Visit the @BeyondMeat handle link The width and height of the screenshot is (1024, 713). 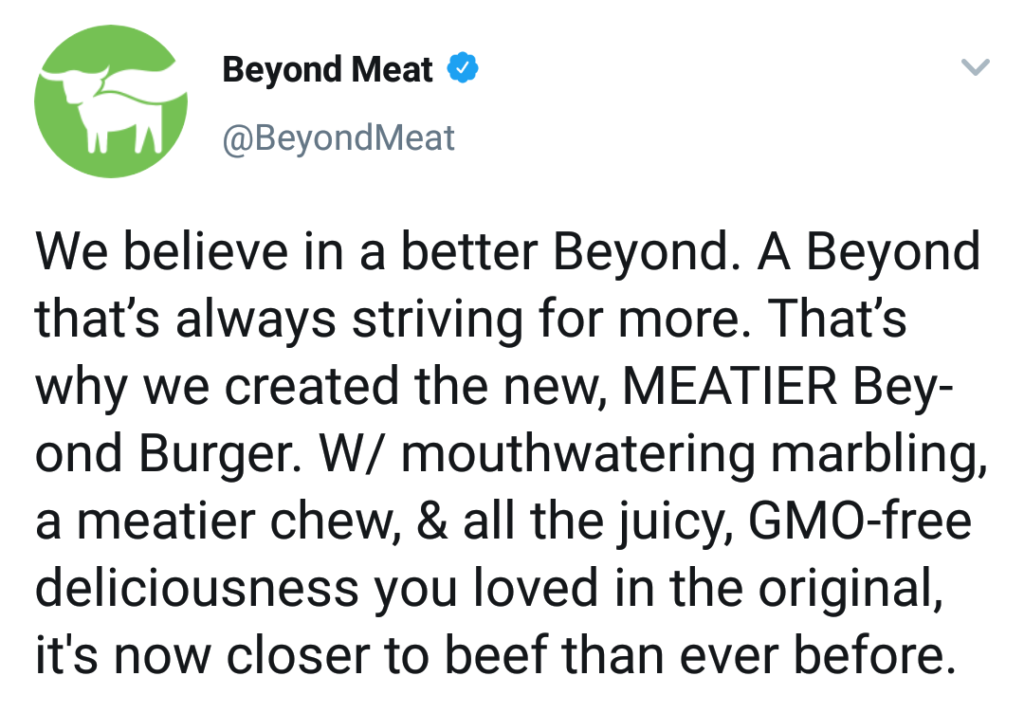pos(338,138)
